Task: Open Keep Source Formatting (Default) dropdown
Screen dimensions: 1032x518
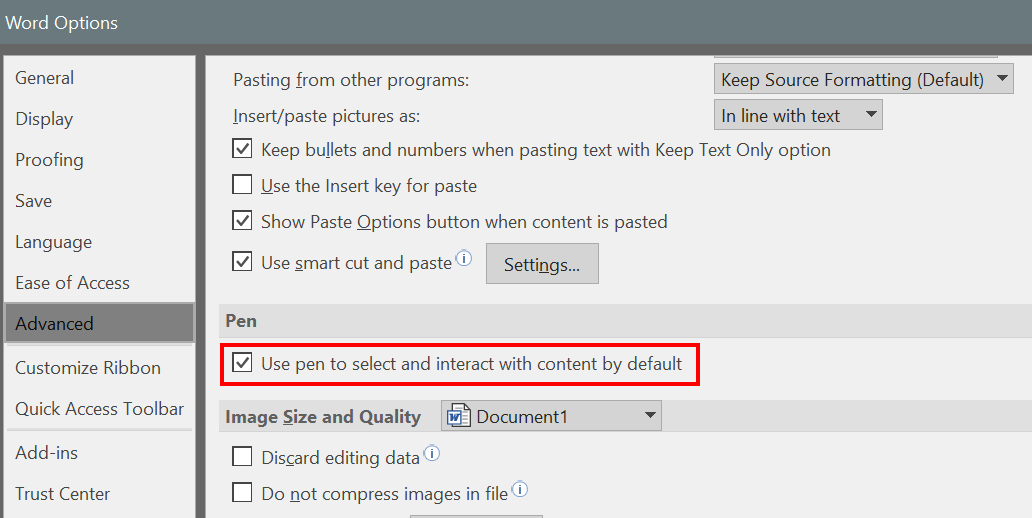Action: 864,79
